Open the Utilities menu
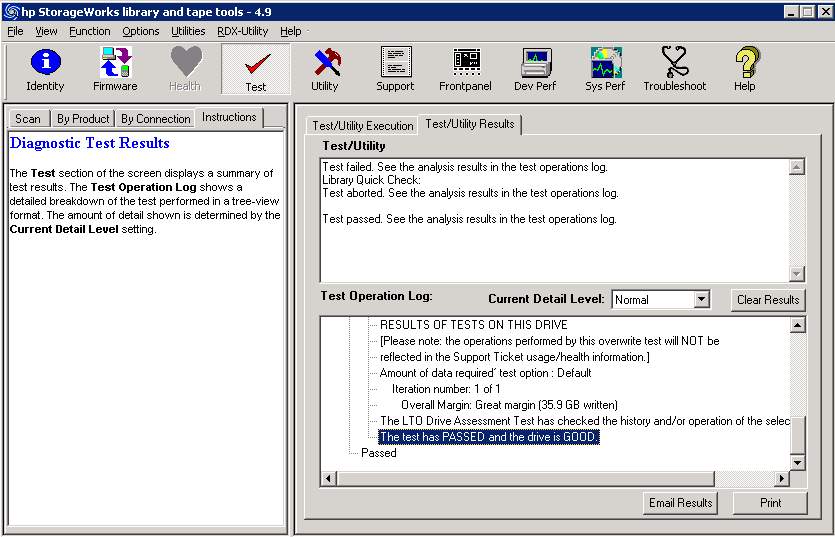The width and height of the screenshot is (835, 537). point(188,31)
